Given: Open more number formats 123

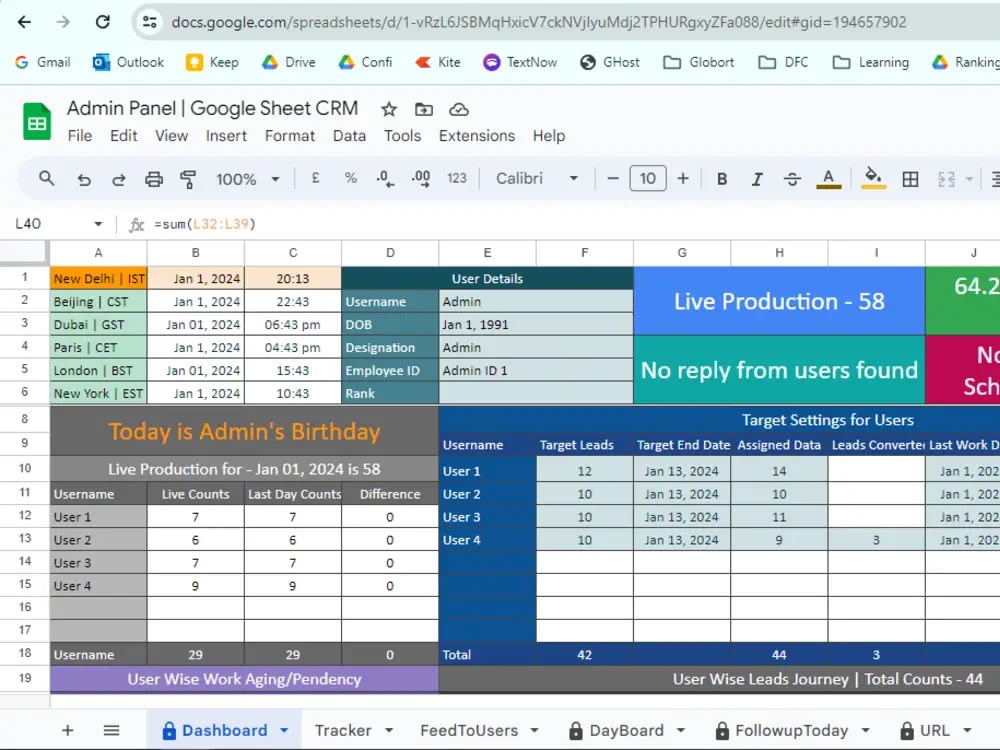Looking at the screenshot, I should [x=457, y=179].
